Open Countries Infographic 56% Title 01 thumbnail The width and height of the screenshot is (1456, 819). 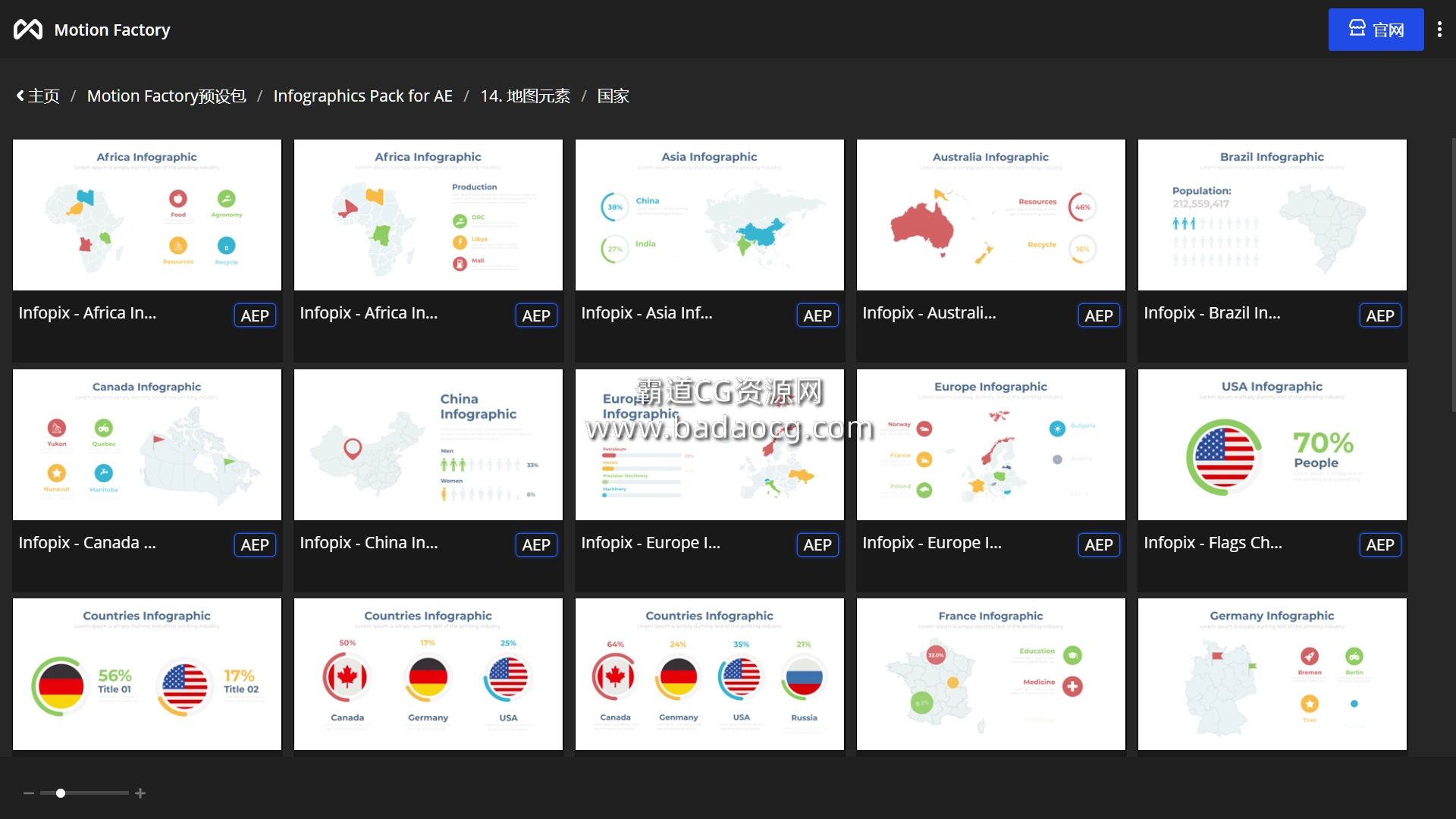[x=147, y=674]
